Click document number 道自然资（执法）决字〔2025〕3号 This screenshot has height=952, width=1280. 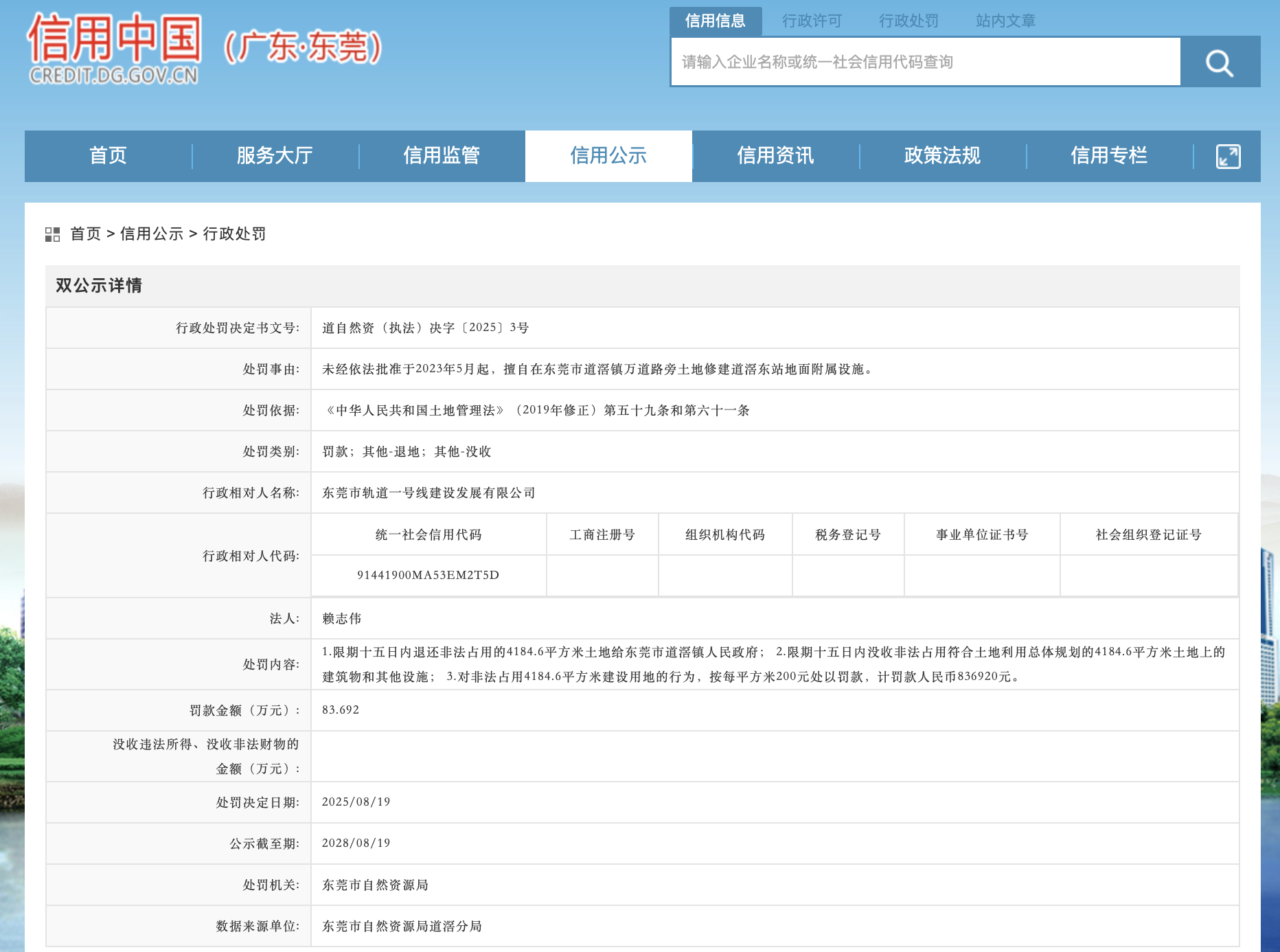[x=425, y=328]
